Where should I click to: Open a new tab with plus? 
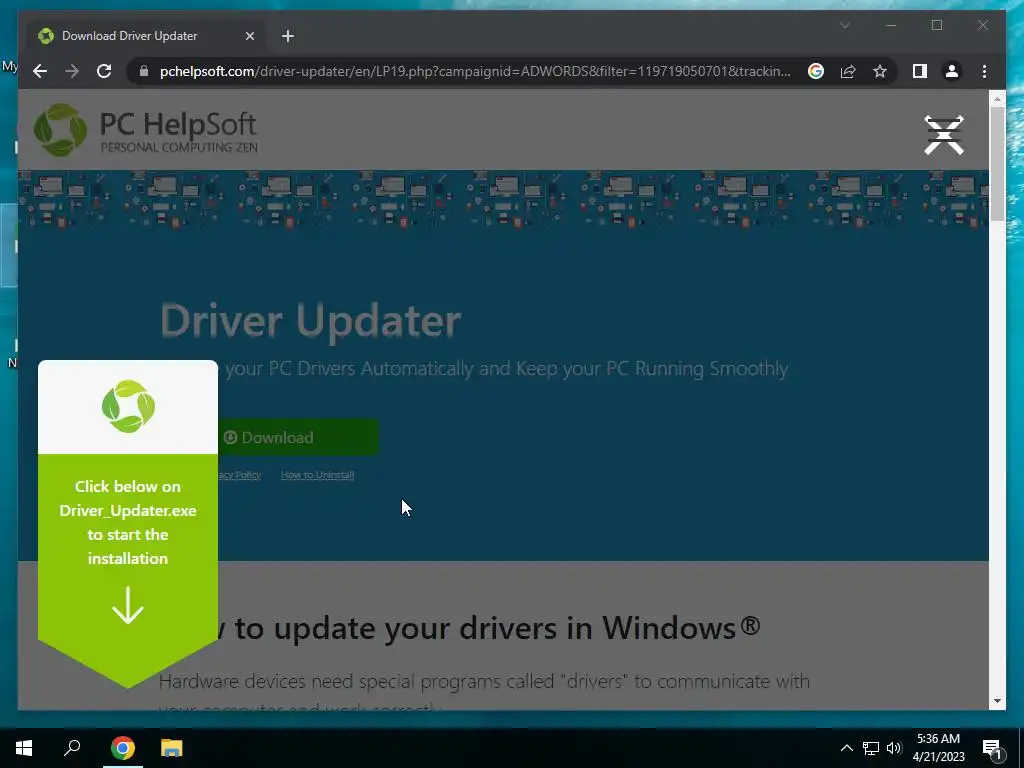(x=288, y=36)
